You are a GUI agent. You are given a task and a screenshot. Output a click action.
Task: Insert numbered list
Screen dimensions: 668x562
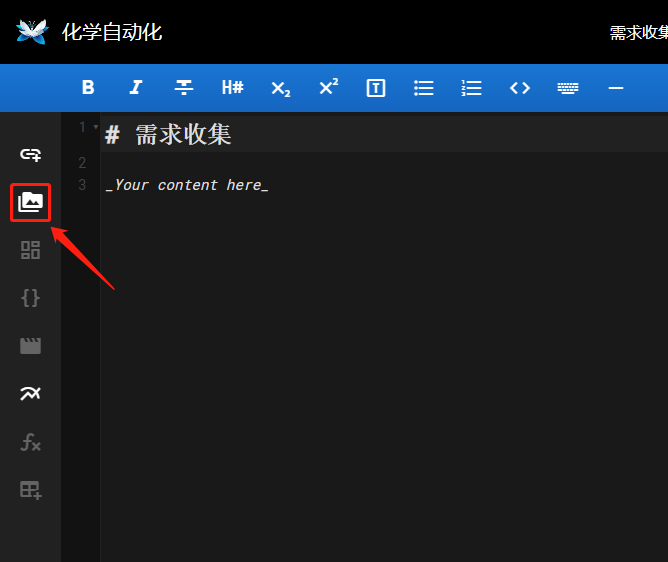click(472, 88)
